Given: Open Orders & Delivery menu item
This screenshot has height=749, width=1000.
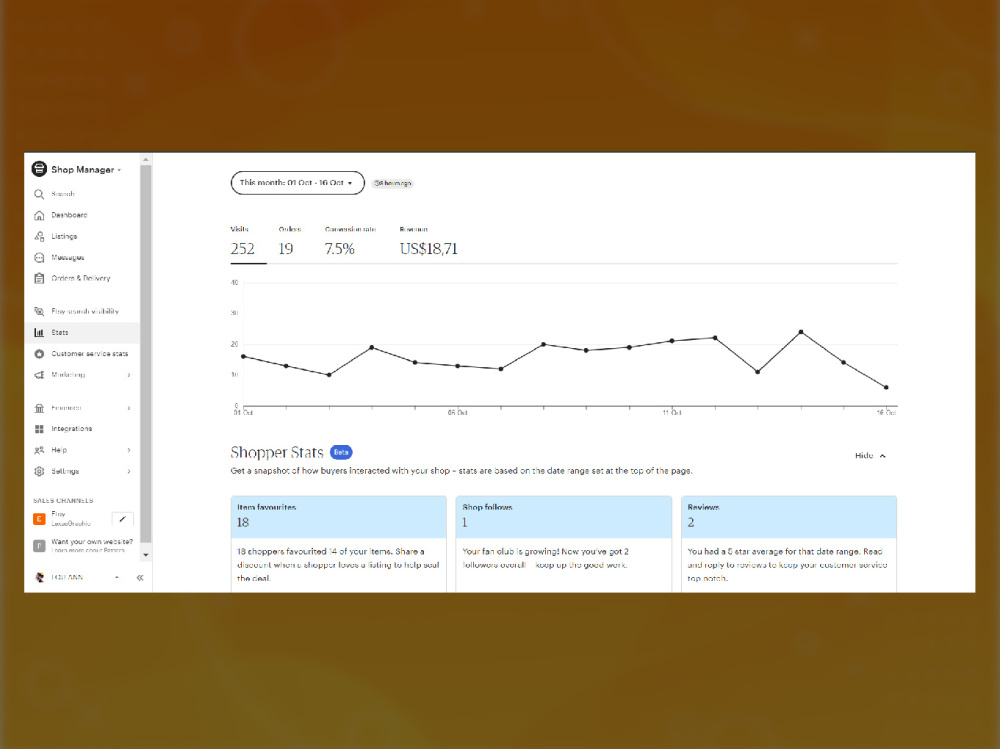Looking at the screenshot, I should pyautogui.click(x=80, y=278).
